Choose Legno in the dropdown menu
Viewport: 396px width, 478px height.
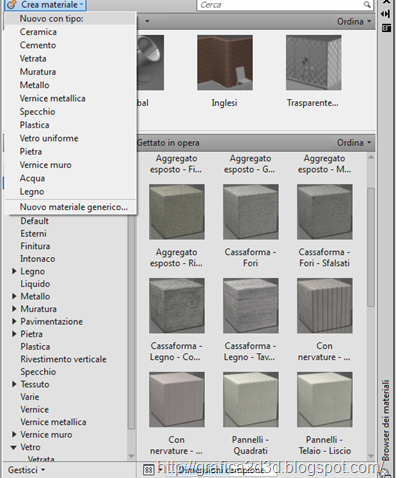tap(32, 192)
